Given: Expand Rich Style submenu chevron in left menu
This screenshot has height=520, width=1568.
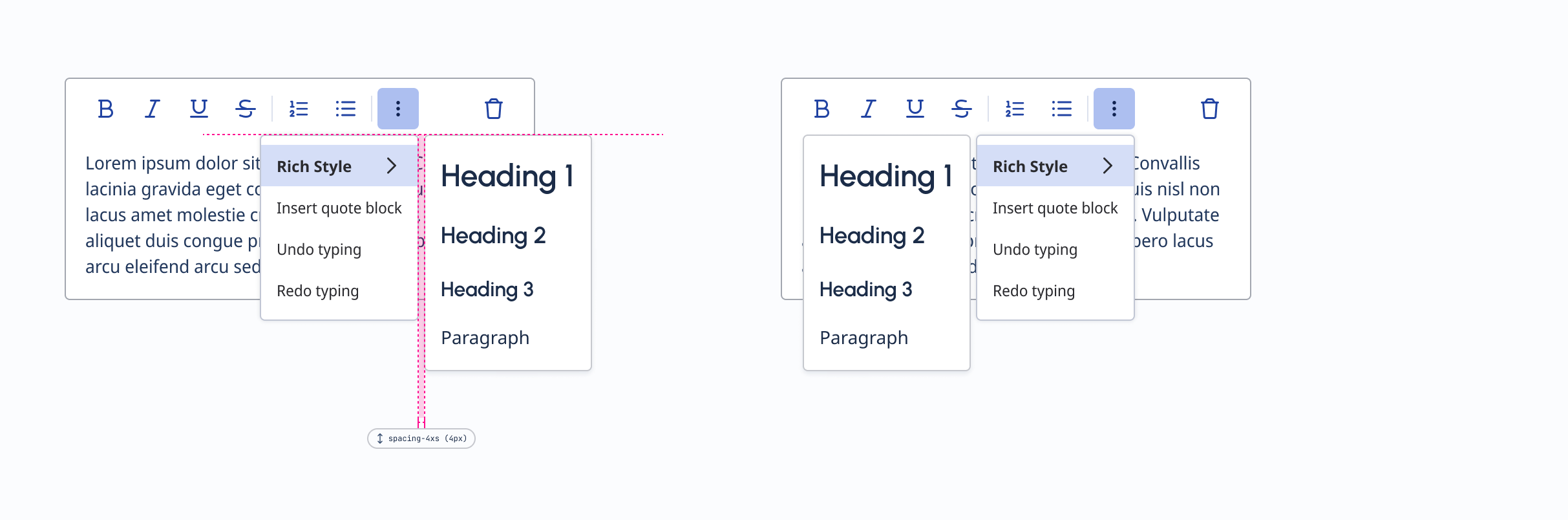Looking at the screenshot, I should [391, 166].
